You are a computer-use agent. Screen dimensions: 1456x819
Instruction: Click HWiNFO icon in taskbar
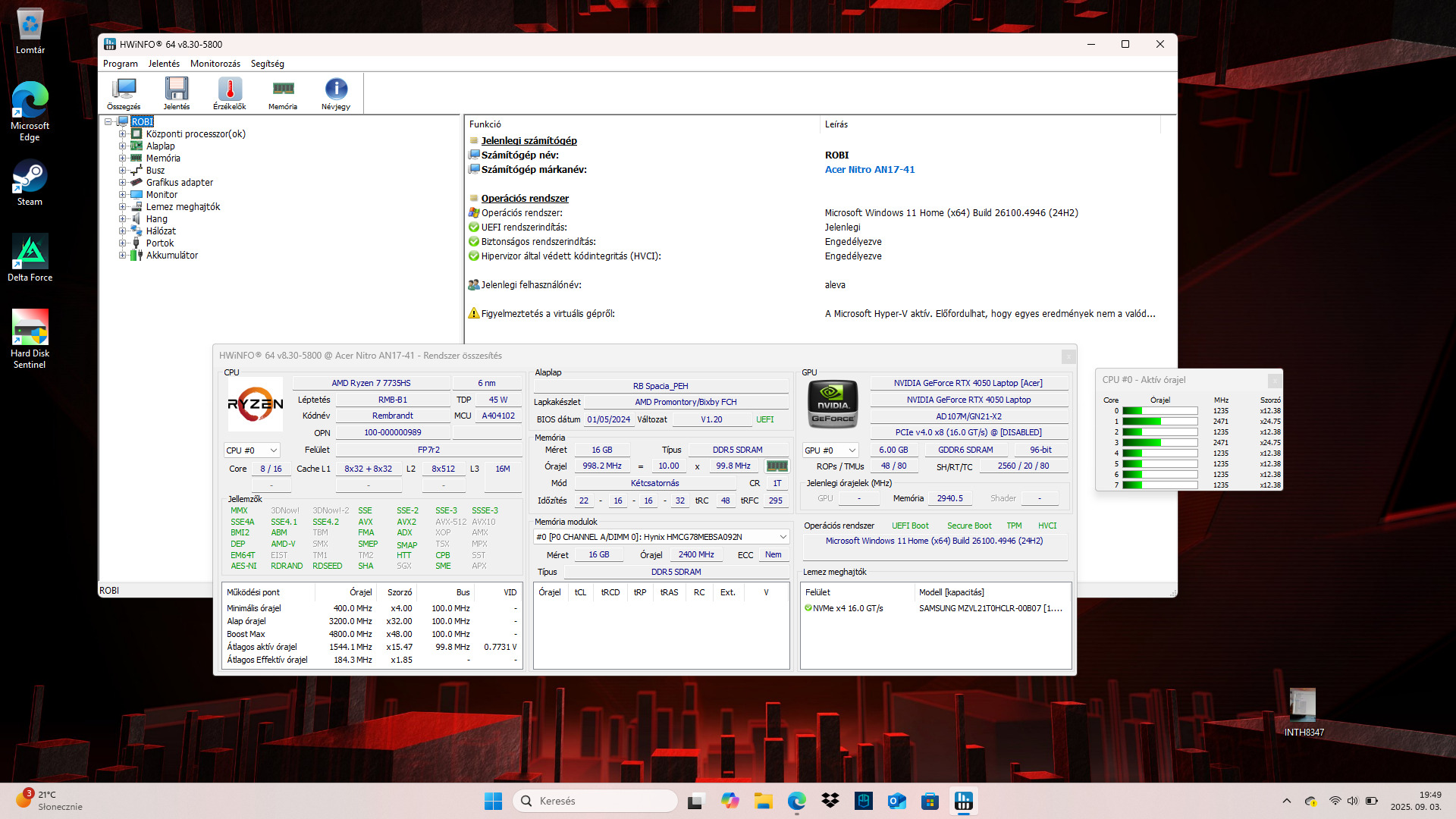[963, 801]
